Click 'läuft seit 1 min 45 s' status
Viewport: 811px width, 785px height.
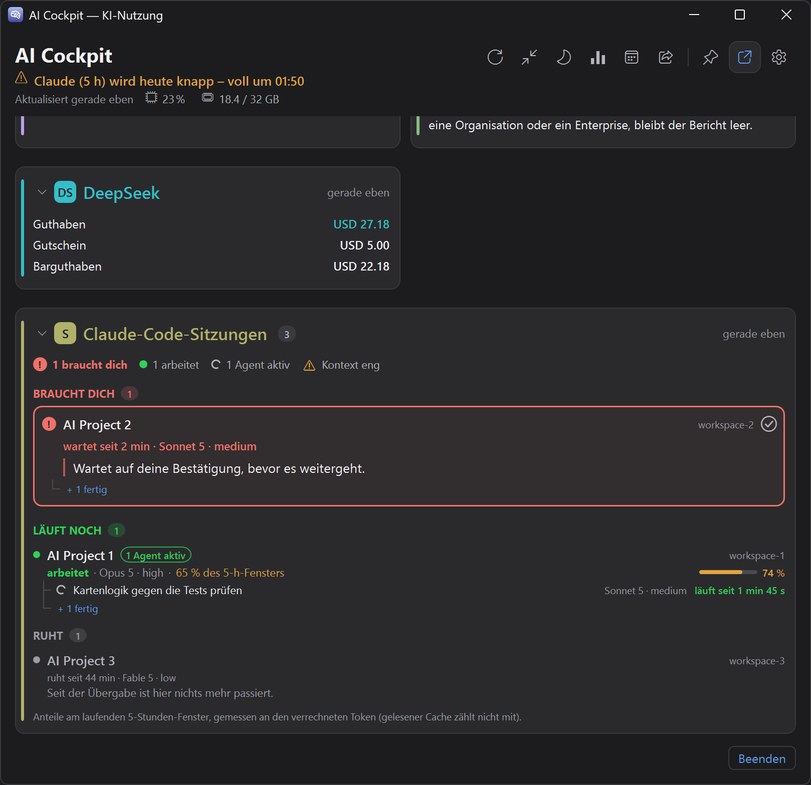tap(740, 591)
